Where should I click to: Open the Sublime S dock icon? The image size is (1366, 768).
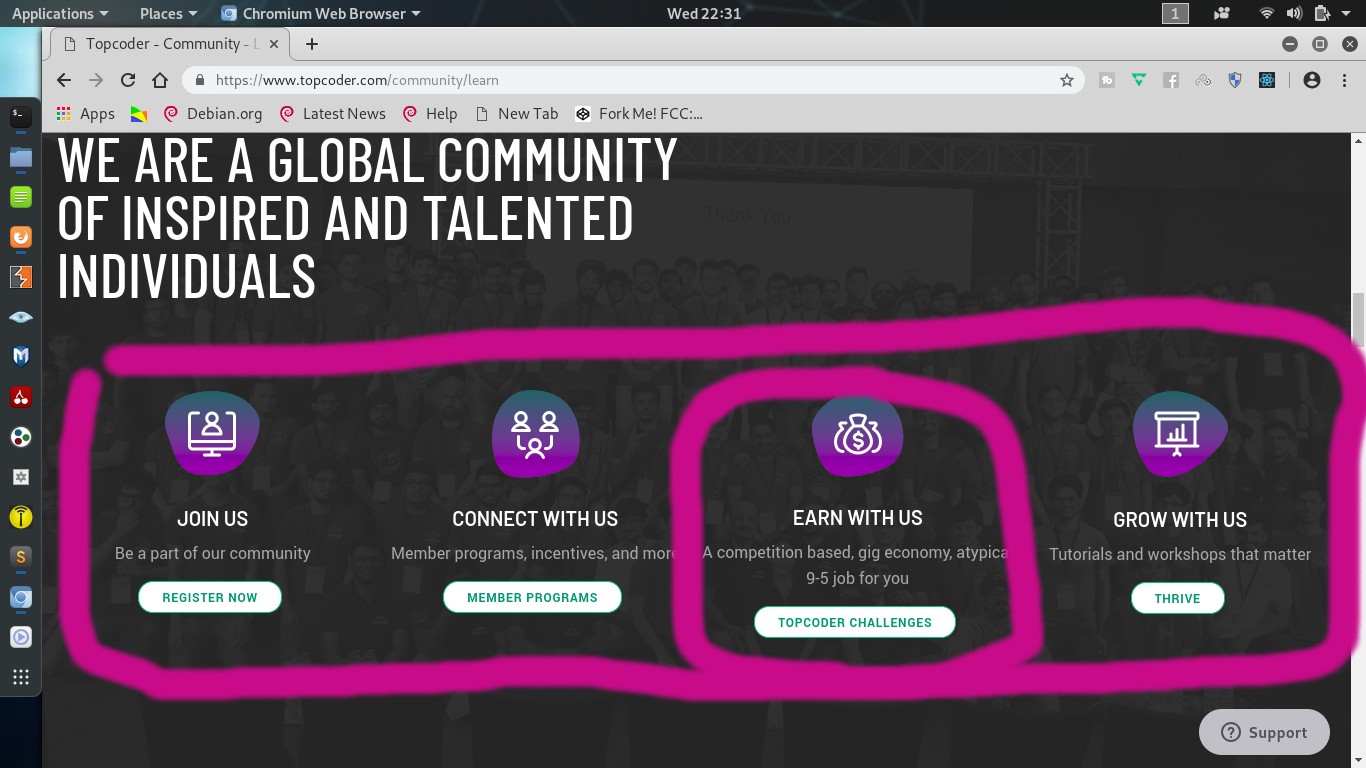(20, 557)
